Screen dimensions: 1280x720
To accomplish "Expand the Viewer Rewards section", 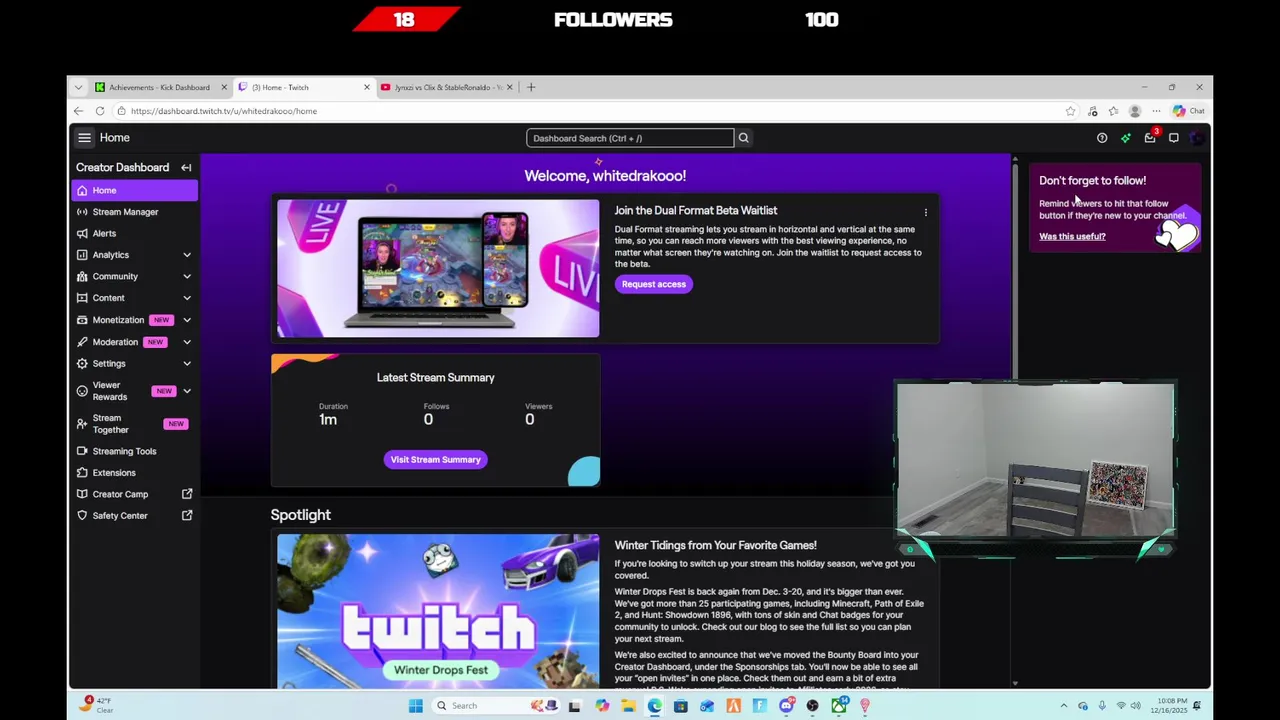I will click(187, 391).
